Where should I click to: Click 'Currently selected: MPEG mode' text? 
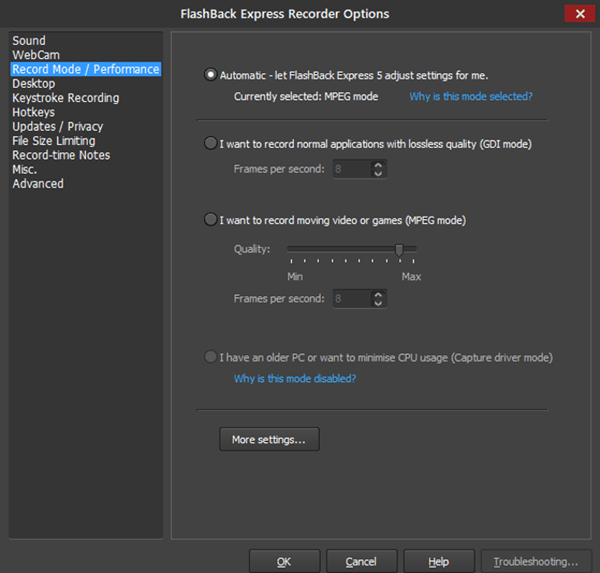click(x=306, y=96)
